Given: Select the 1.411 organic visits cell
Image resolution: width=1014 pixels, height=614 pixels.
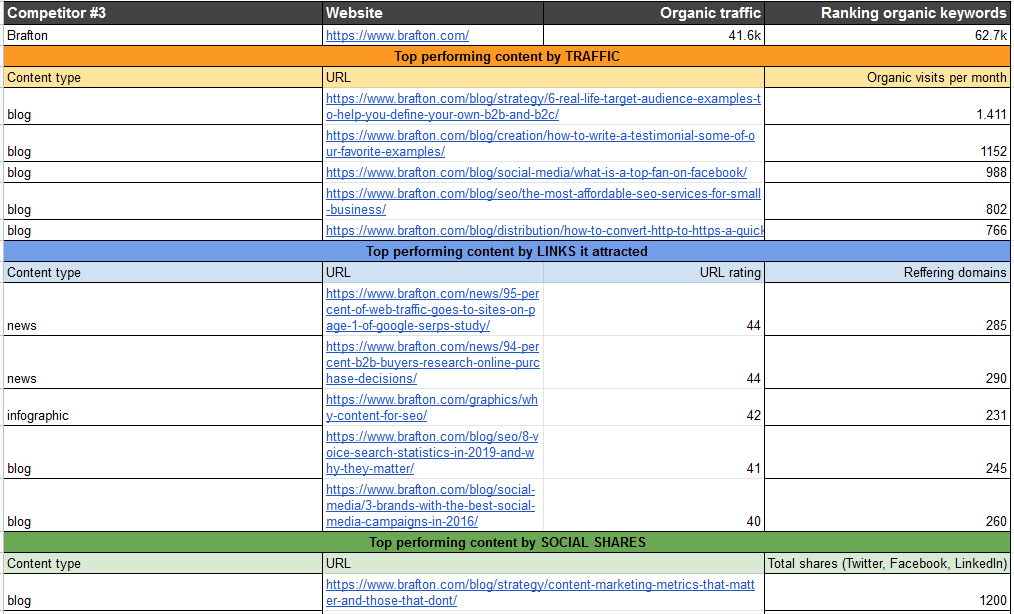Looking at the screenshot, I should point(887,106).
